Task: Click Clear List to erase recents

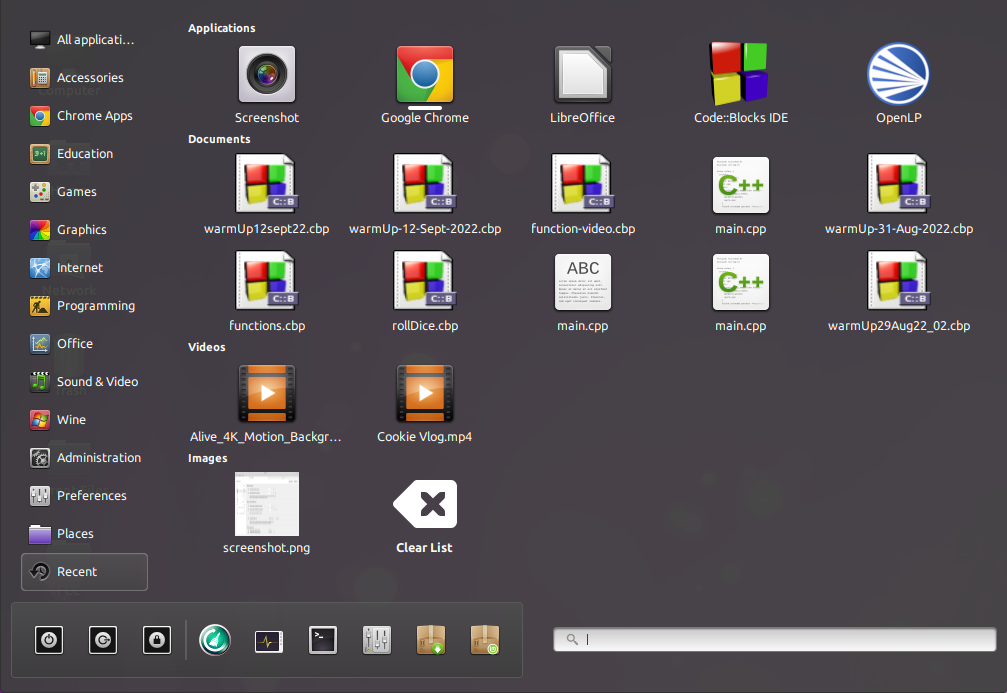Action: (x=425, y=516)
